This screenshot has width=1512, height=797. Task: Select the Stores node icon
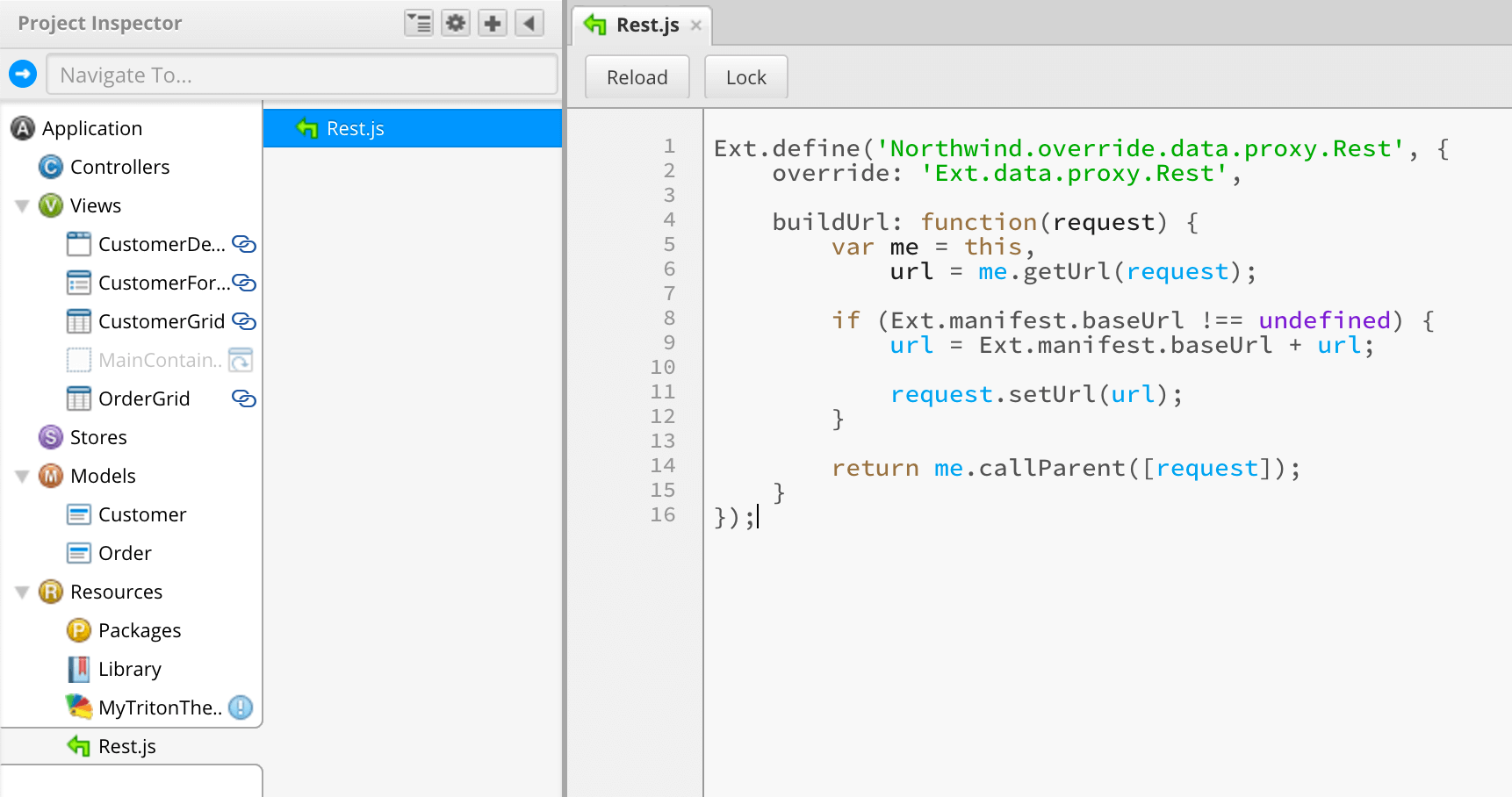[x=51, y=437]
